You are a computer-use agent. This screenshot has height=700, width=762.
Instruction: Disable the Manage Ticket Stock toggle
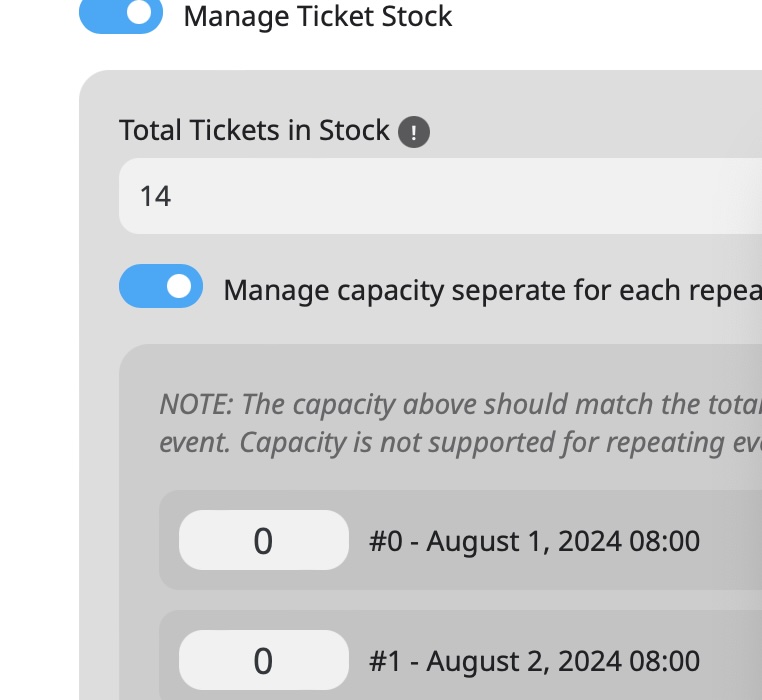click(121, 15)
